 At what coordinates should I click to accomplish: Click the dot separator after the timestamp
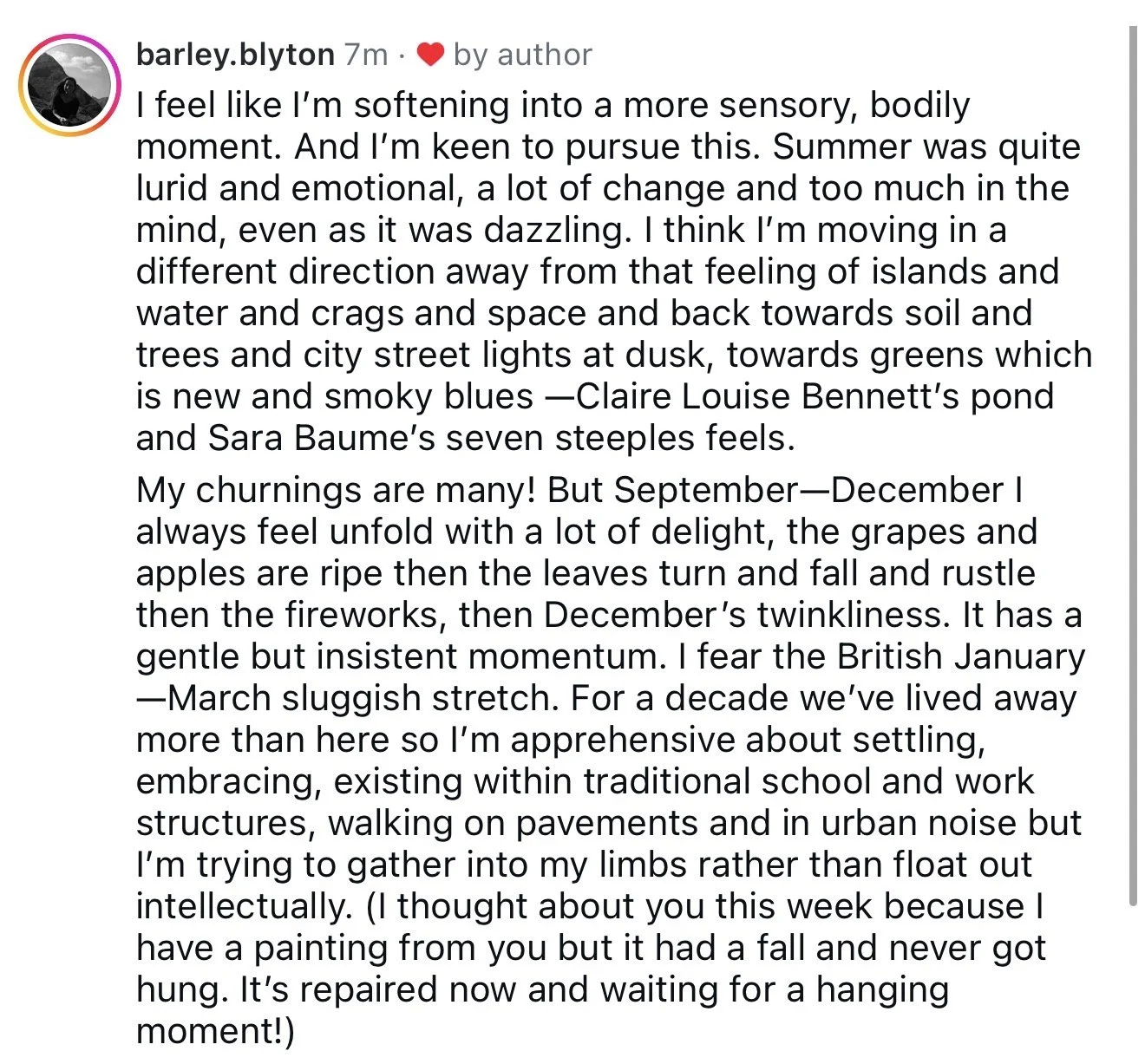(401, 56)
